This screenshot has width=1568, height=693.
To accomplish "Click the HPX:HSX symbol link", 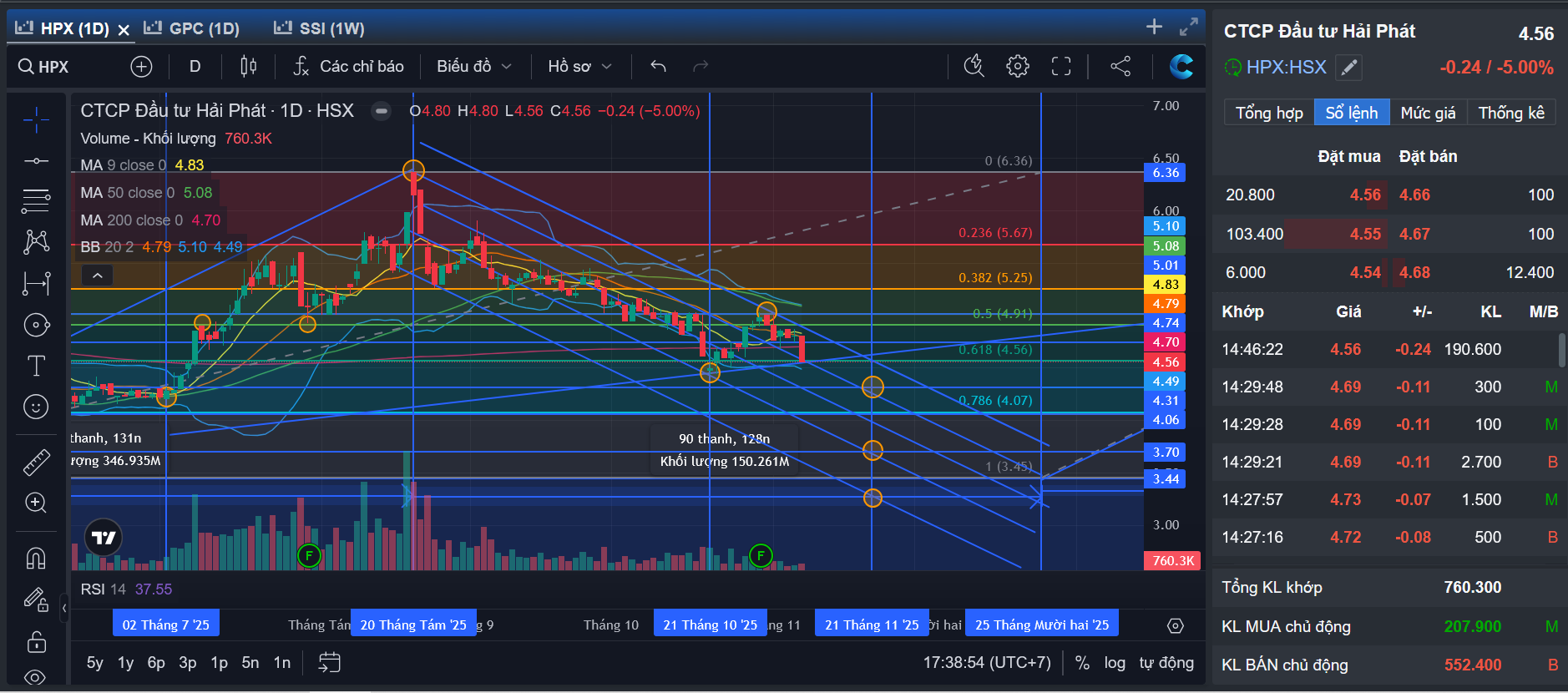I will pyautogui.click(x=1286, y=68).
